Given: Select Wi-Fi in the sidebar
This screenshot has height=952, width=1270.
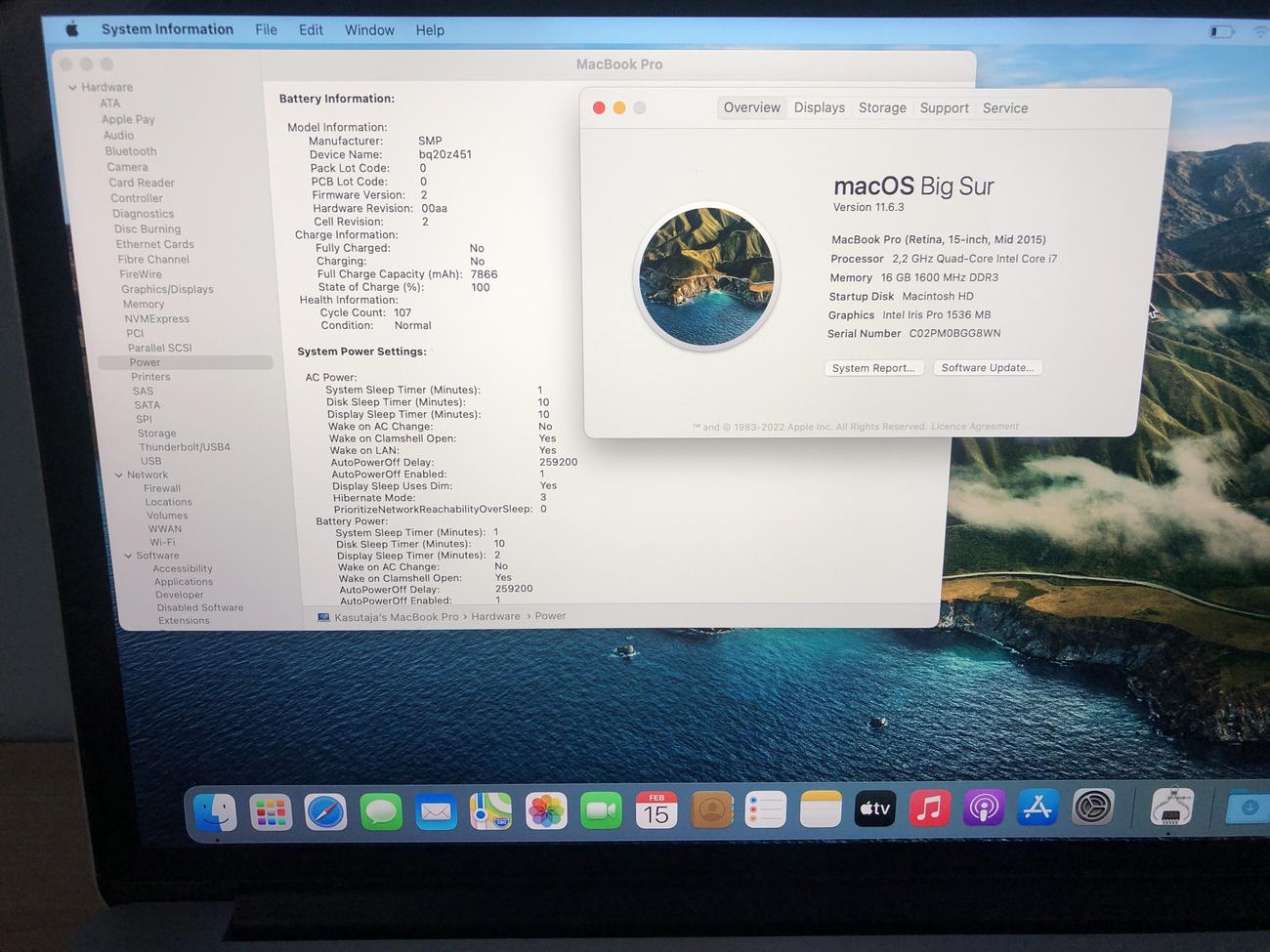Looking at the screenshot, I should (162, 542).
